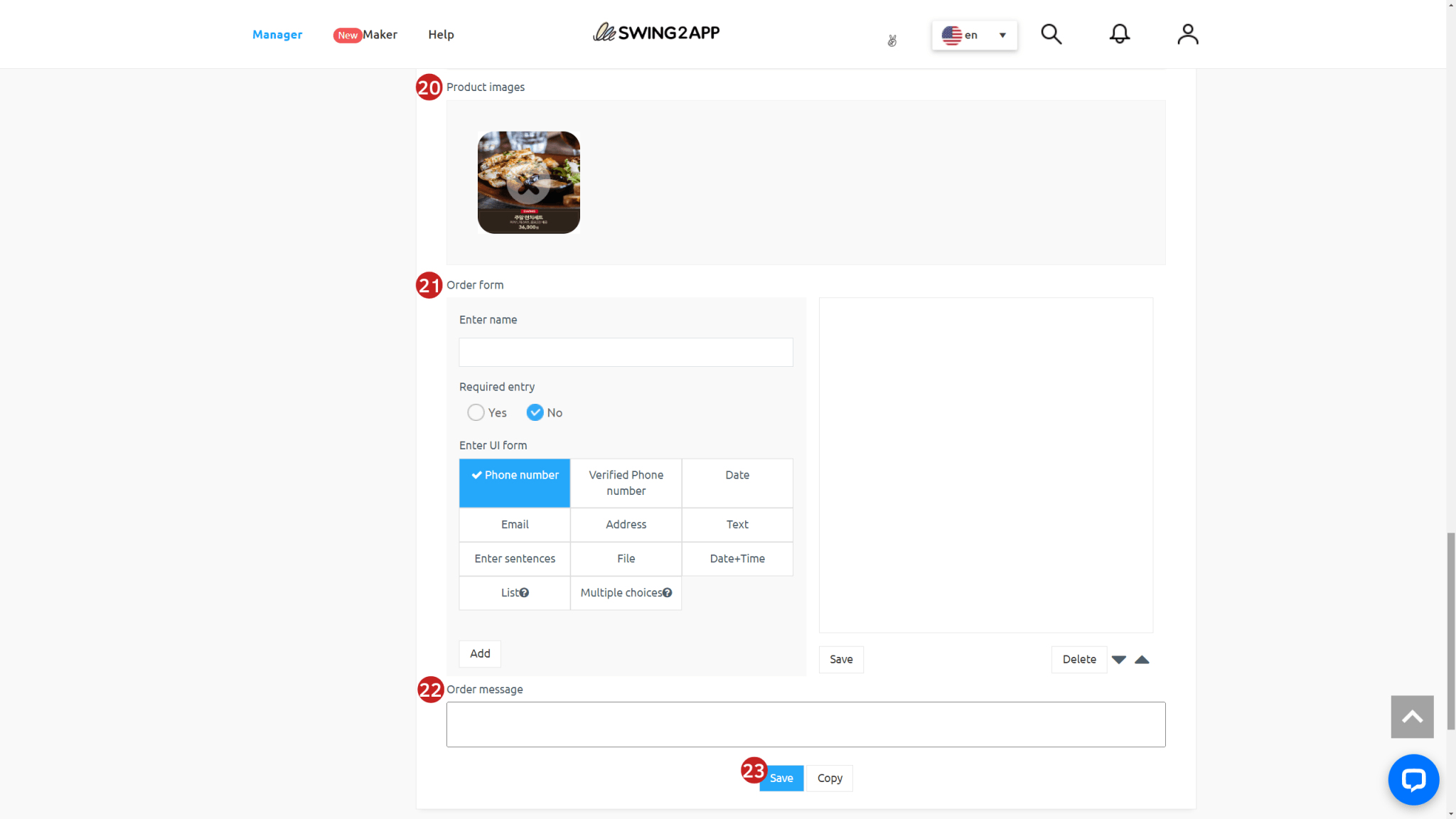Move the order form item up

[x=1142, y=660]
